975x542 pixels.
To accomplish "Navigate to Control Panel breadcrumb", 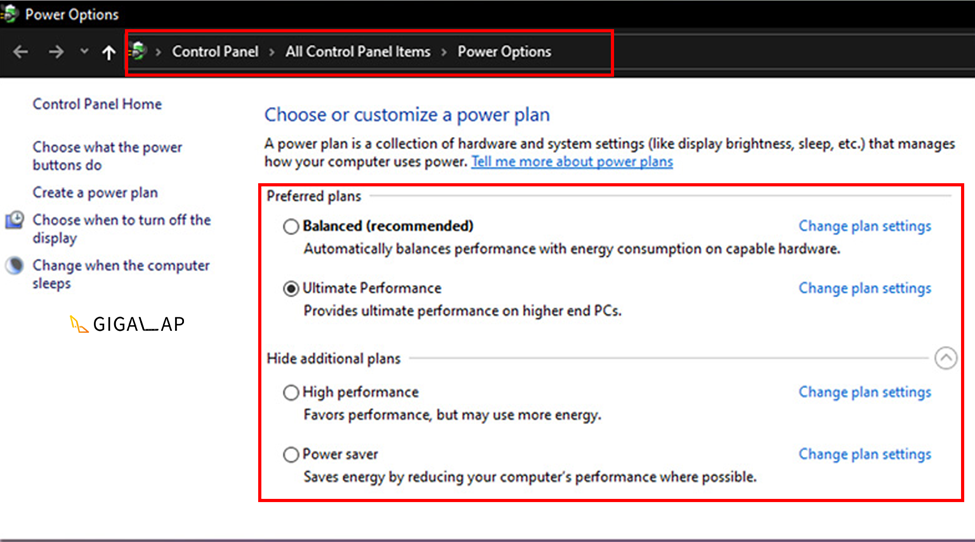I will [215, 52].
